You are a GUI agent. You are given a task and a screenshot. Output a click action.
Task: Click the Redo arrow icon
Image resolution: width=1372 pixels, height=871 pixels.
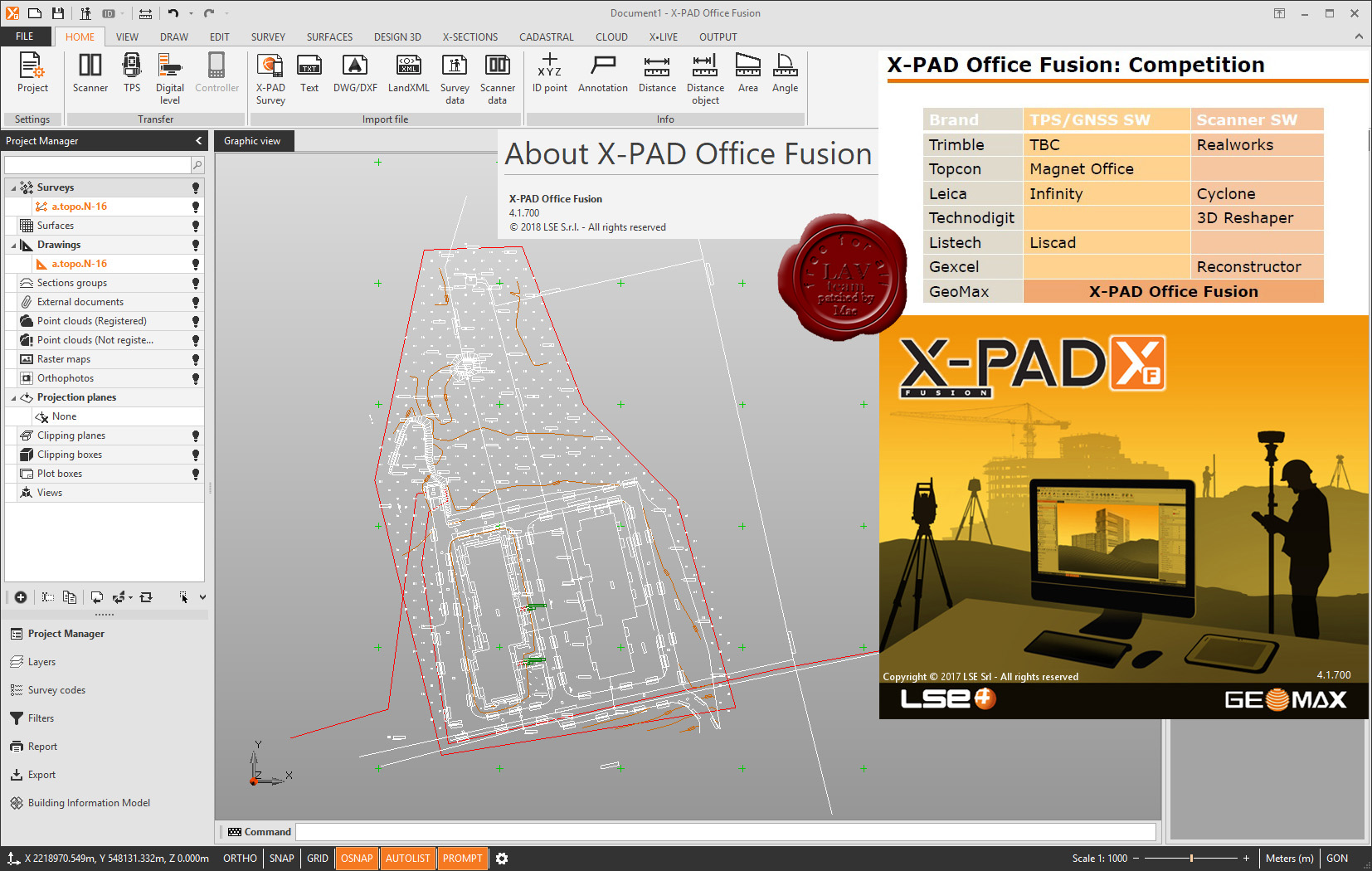[x=209, y=13]
